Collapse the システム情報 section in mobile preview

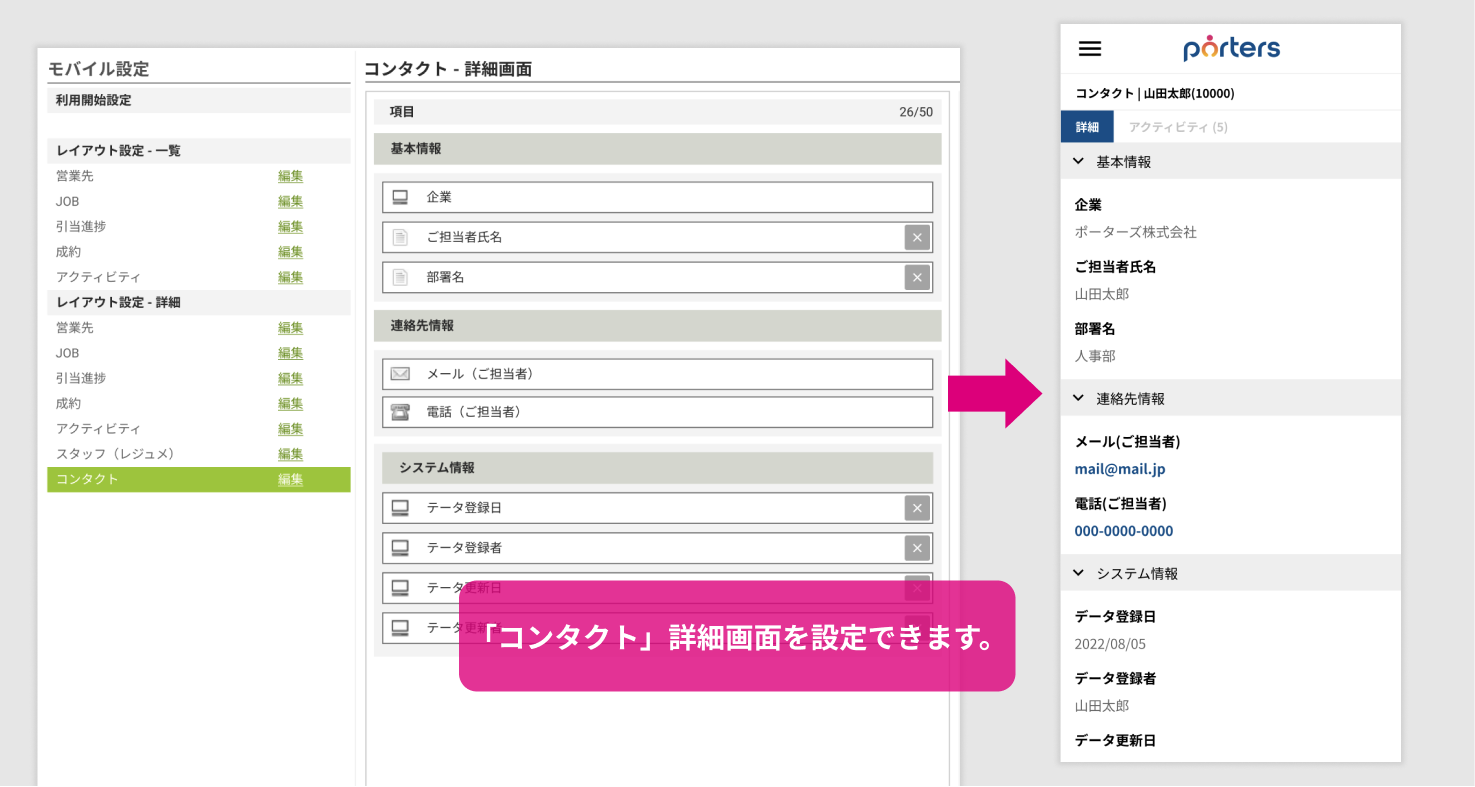(1078, 573)
